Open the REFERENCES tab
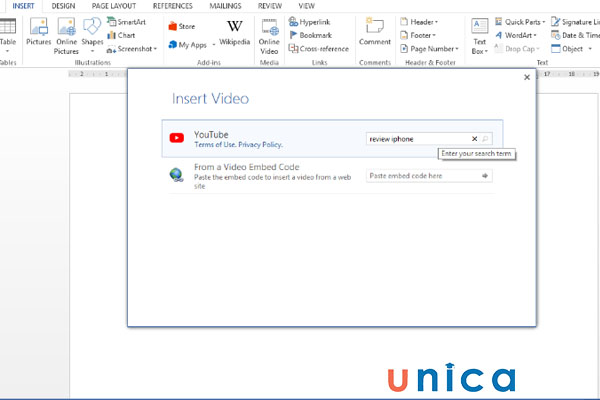600x400 pixels. click(173, 6)
